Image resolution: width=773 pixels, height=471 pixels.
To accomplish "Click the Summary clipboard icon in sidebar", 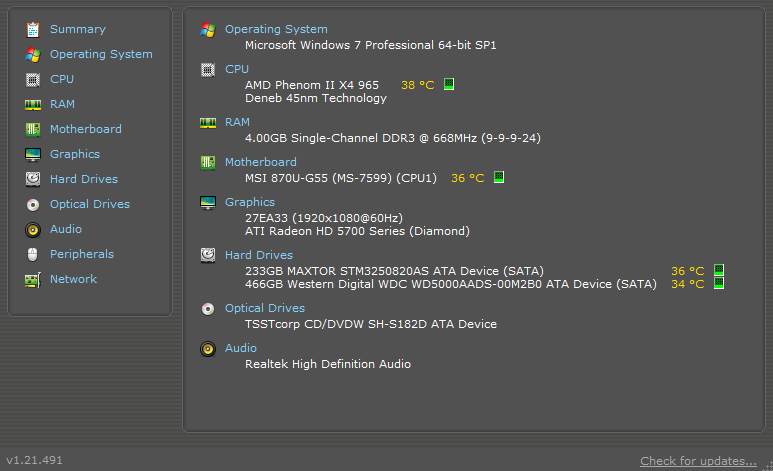I will coord(33,30).
